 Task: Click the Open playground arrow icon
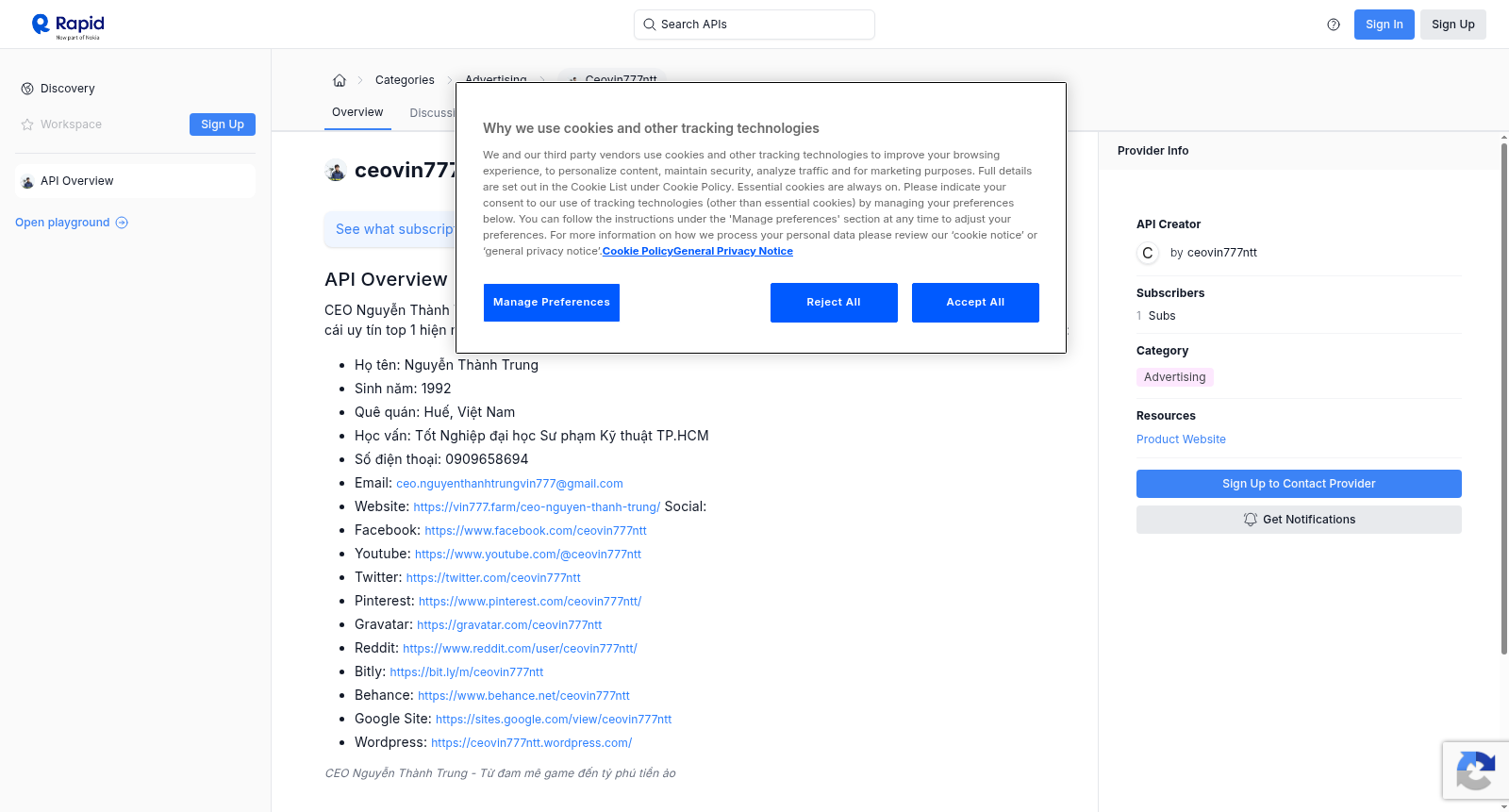tap(122, 223)
